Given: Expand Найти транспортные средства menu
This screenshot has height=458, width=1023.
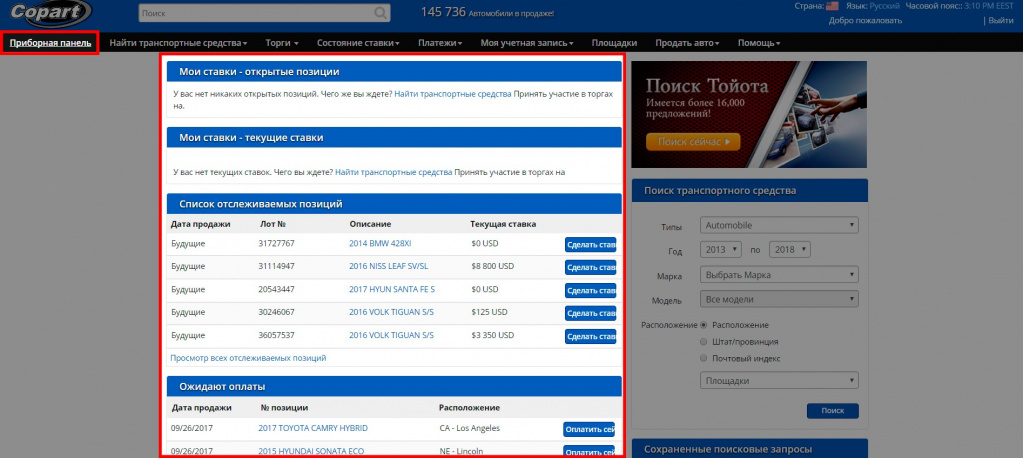Looking at the screenshot, I should click(x=178, y=43).
